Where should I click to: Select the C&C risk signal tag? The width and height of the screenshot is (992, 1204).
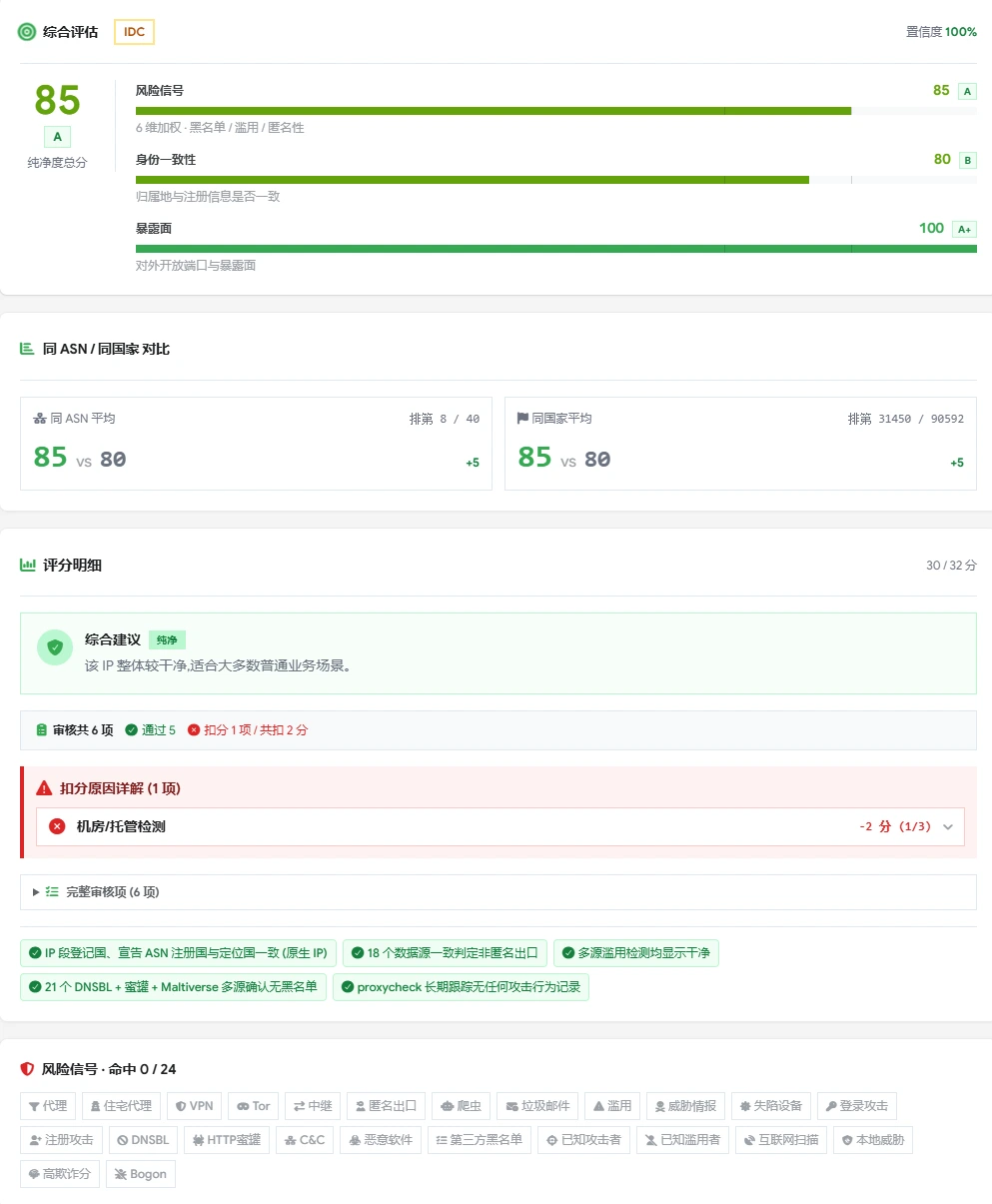click(x=305, y=1140)
